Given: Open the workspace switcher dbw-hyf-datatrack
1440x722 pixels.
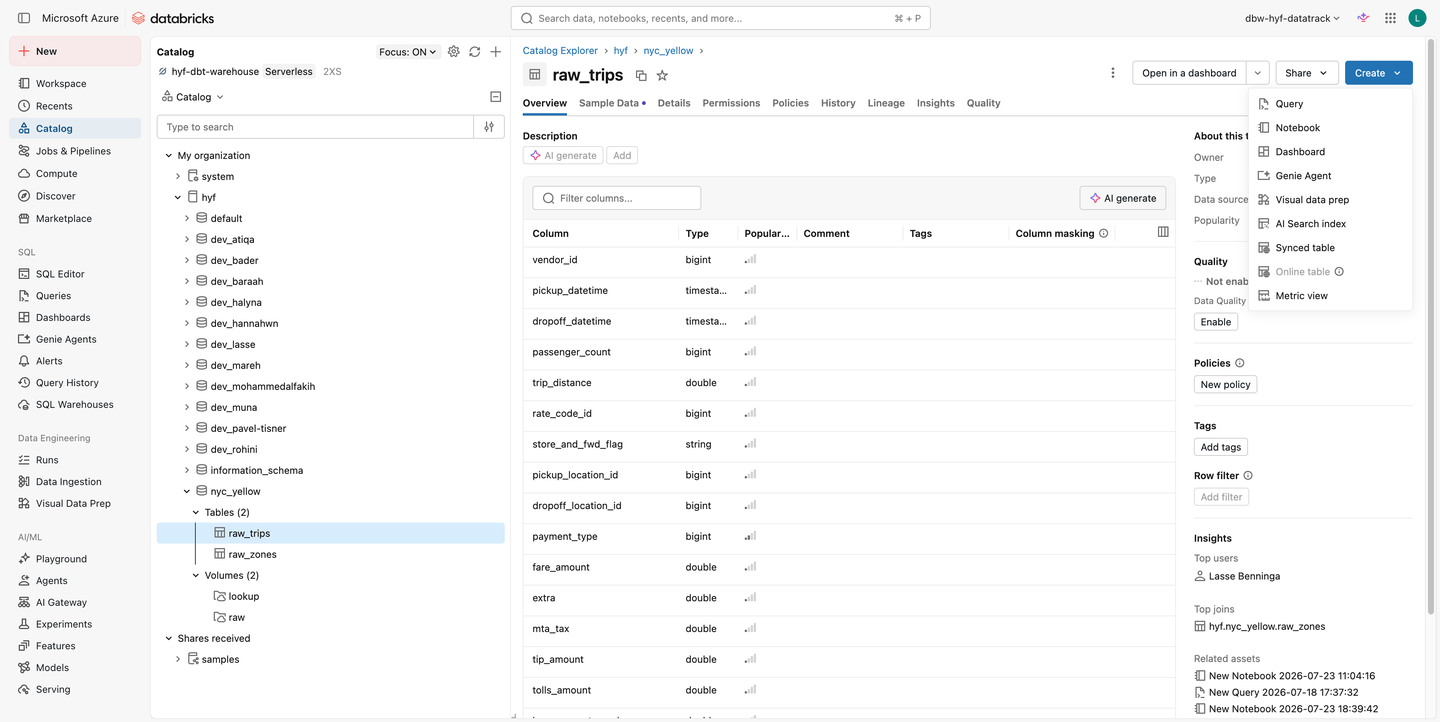Looking at the screenshot, I should pos(1292,18).
